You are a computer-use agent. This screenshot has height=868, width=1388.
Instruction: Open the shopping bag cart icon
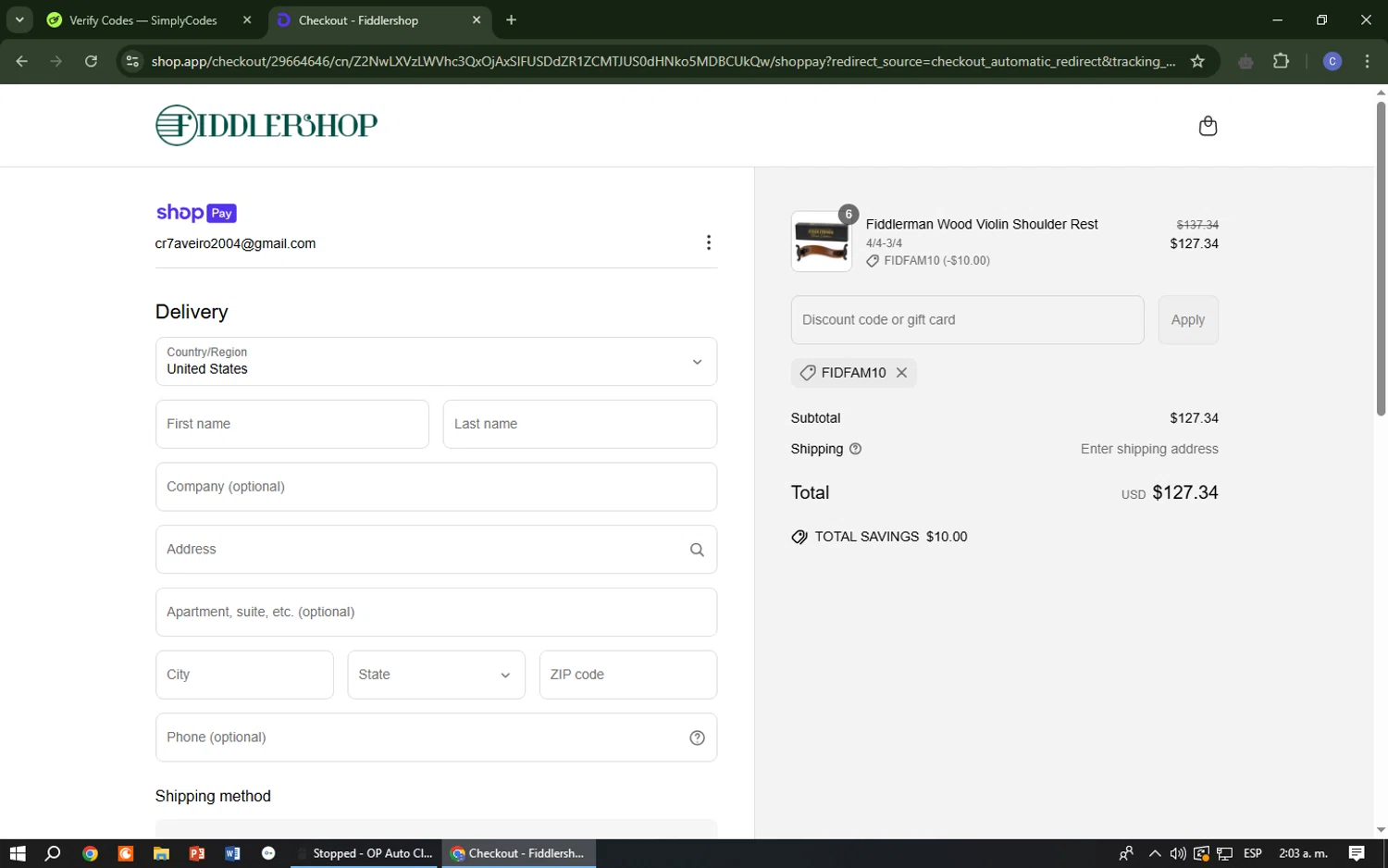coord(1208,126)
